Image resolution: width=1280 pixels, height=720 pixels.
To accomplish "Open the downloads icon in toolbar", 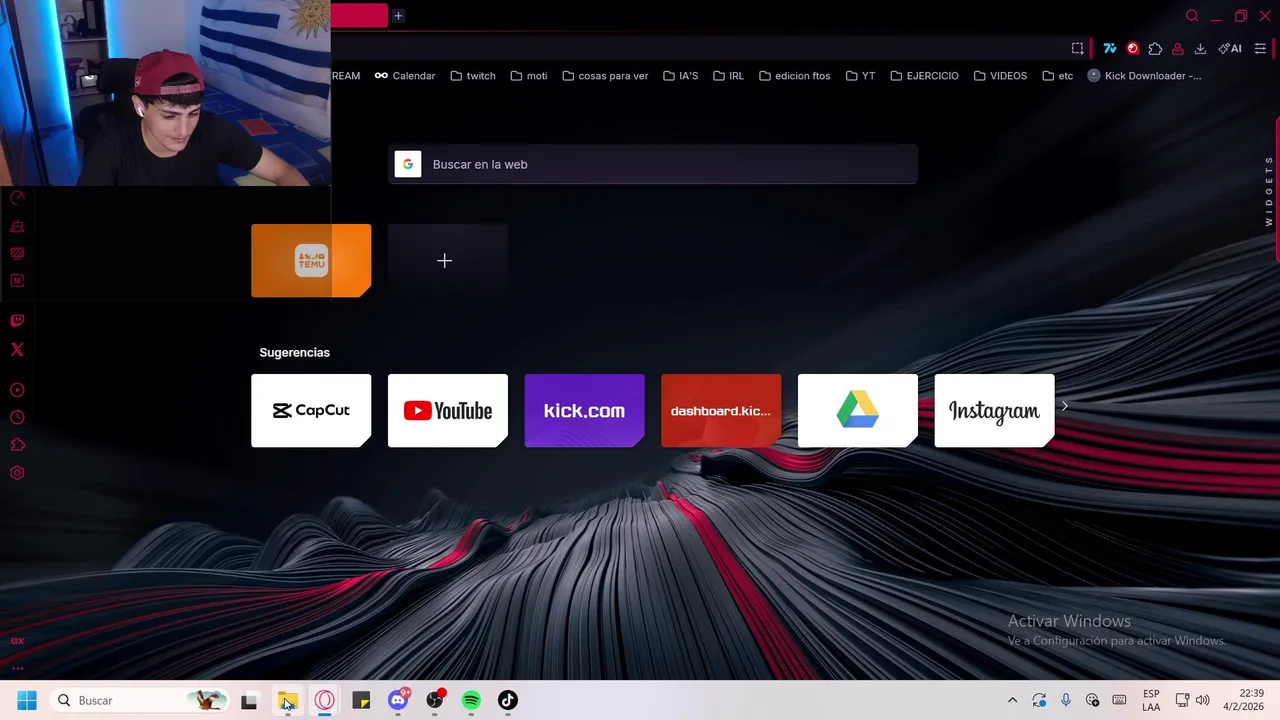I will [x=1200, y=48].
